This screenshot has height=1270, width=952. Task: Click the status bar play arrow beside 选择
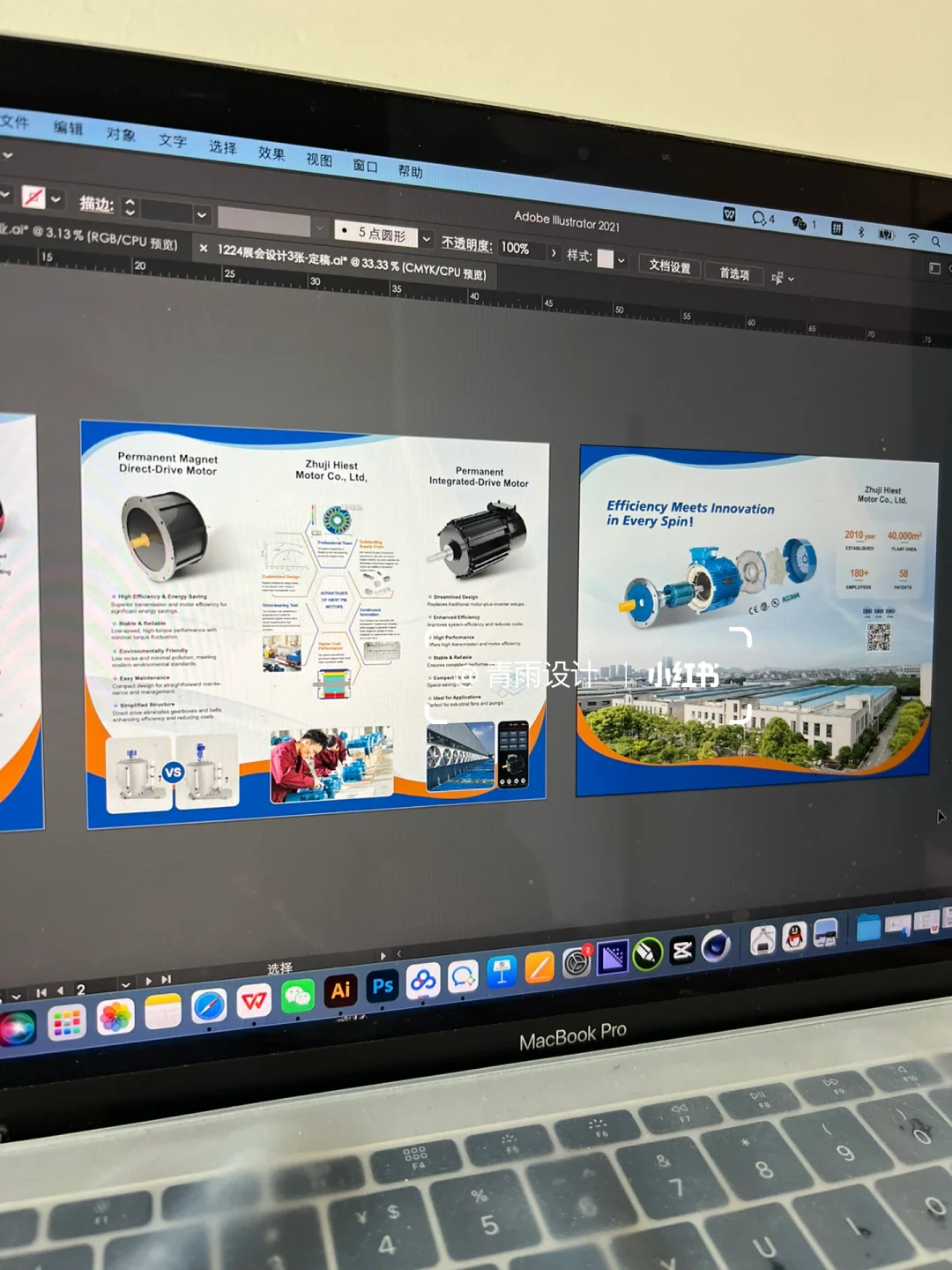pos(383,955)
